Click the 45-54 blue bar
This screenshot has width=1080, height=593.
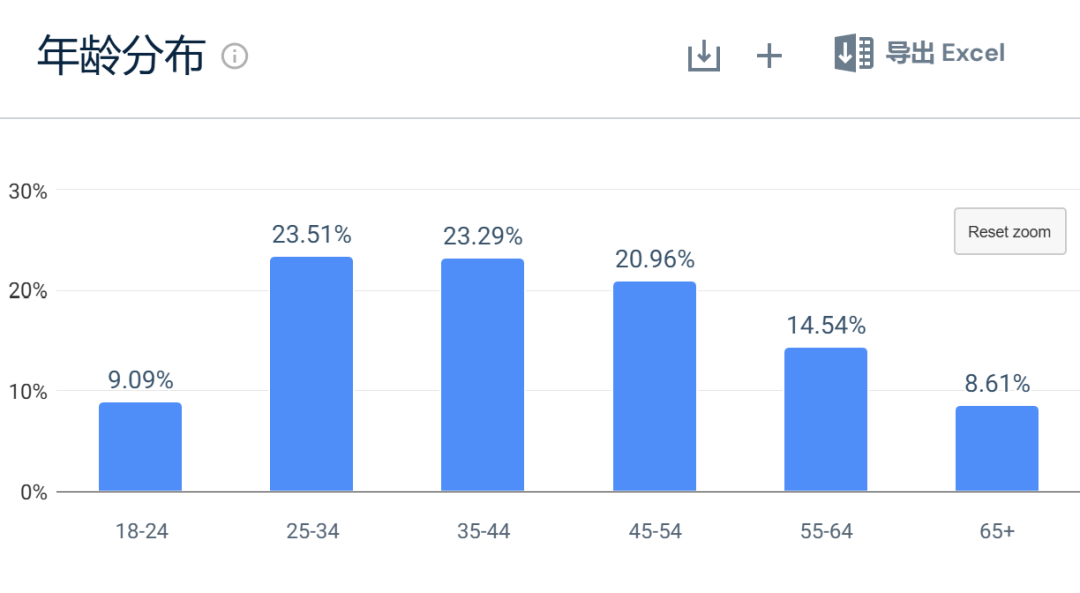[654, 386]
